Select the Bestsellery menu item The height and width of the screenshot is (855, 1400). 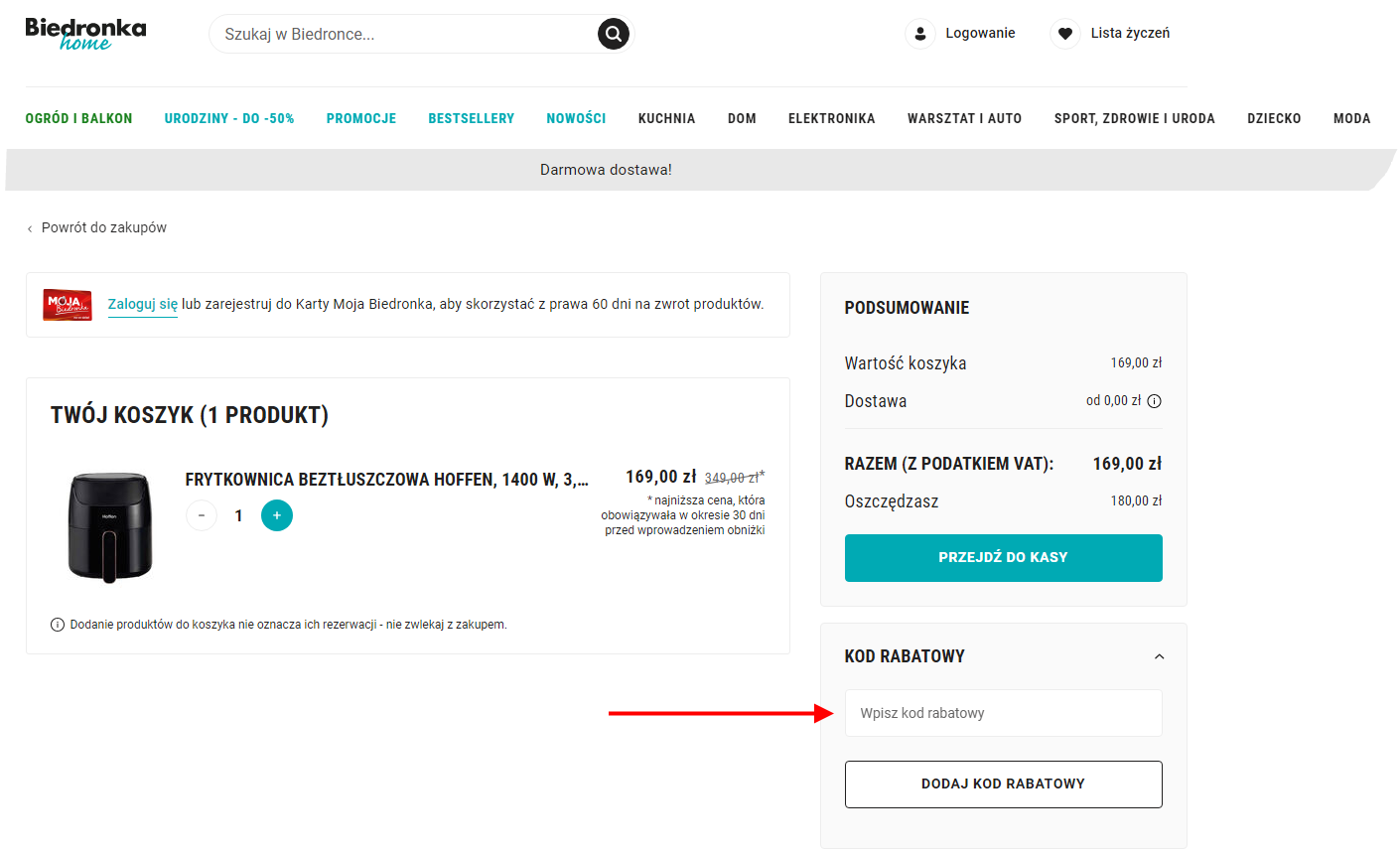pos(472,118)
